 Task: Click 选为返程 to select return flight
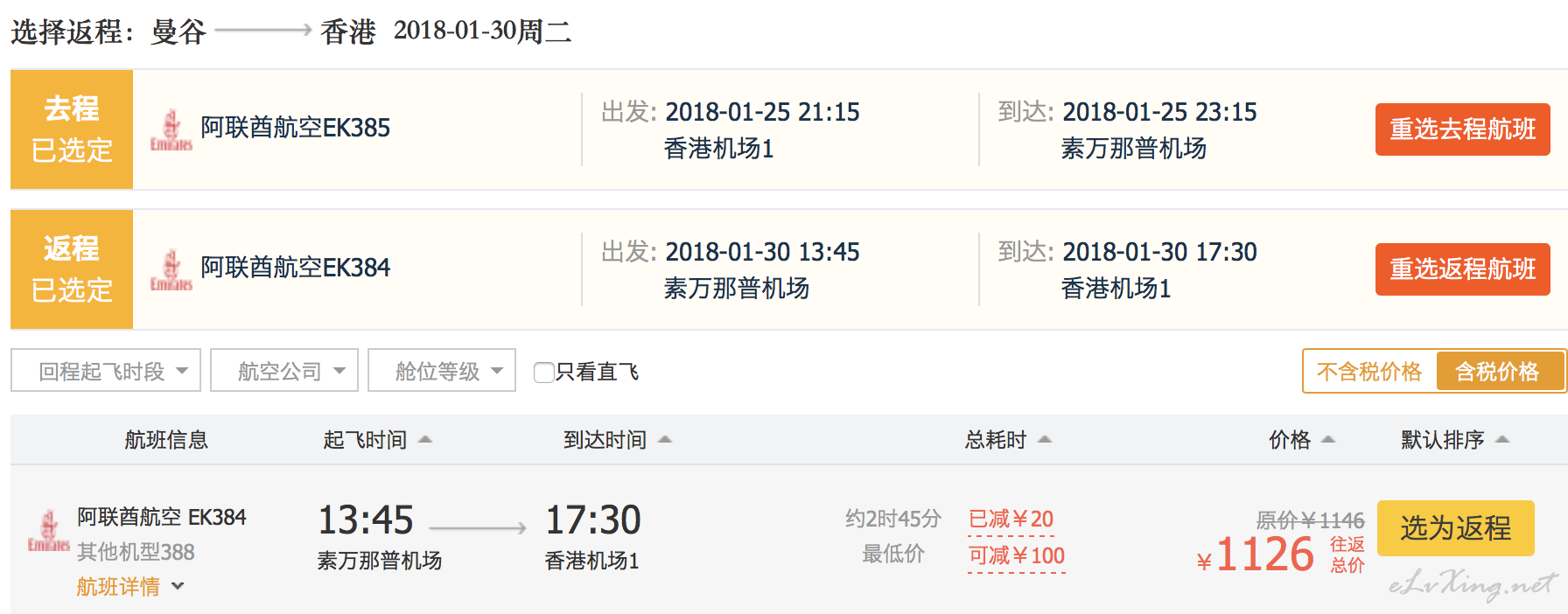pos(1456,528)
